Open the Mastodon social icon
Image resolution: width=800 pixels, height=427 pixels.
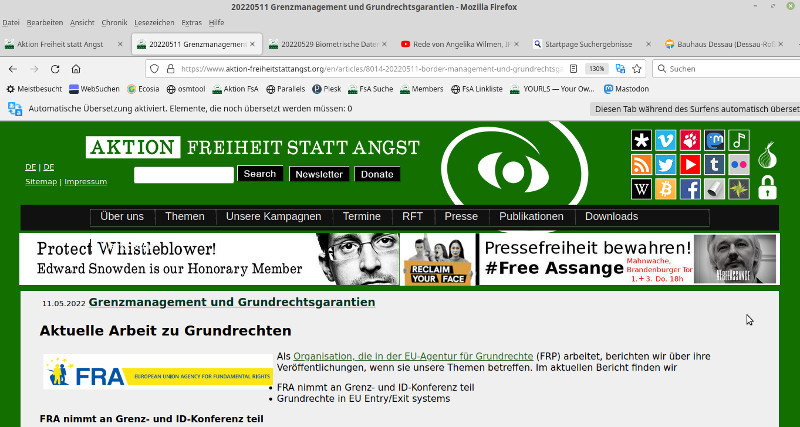[714, 140]
